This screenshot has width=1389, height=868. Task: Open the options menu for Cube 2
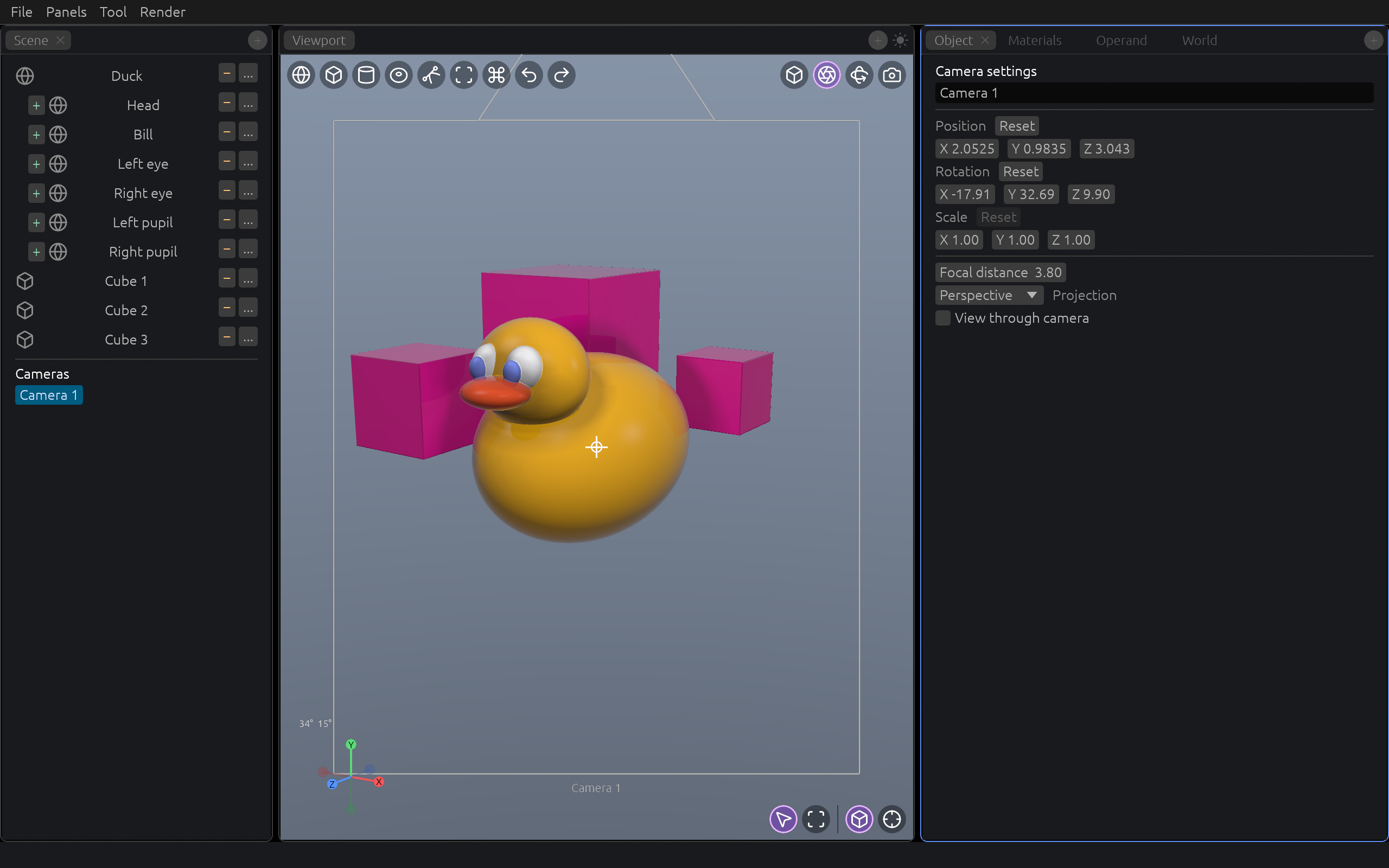tap(248, 308)
